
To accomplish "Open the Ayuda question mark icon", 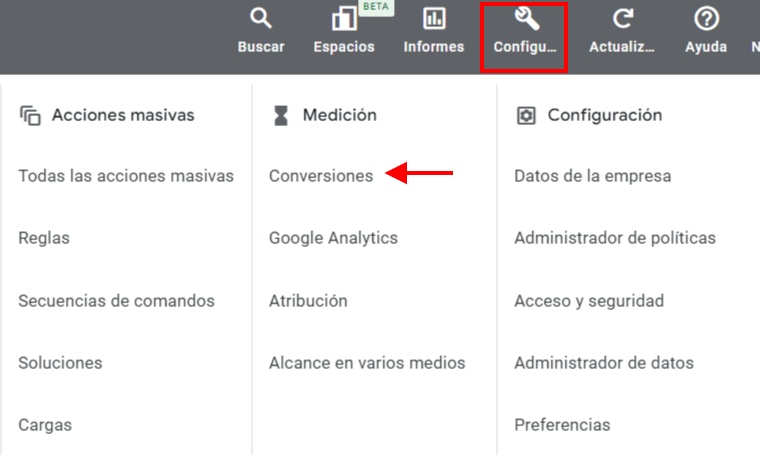I will tap(706, 19).
